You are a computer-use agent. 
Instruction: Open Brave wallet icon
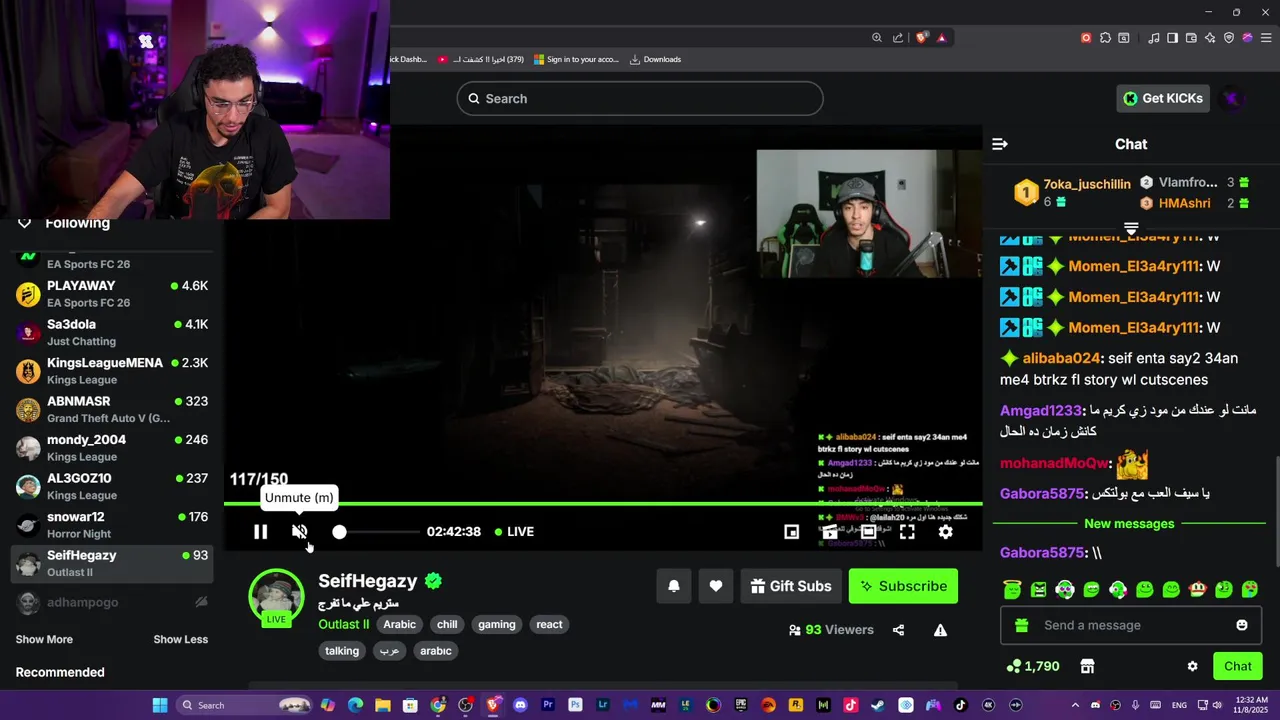[1191, 38]
